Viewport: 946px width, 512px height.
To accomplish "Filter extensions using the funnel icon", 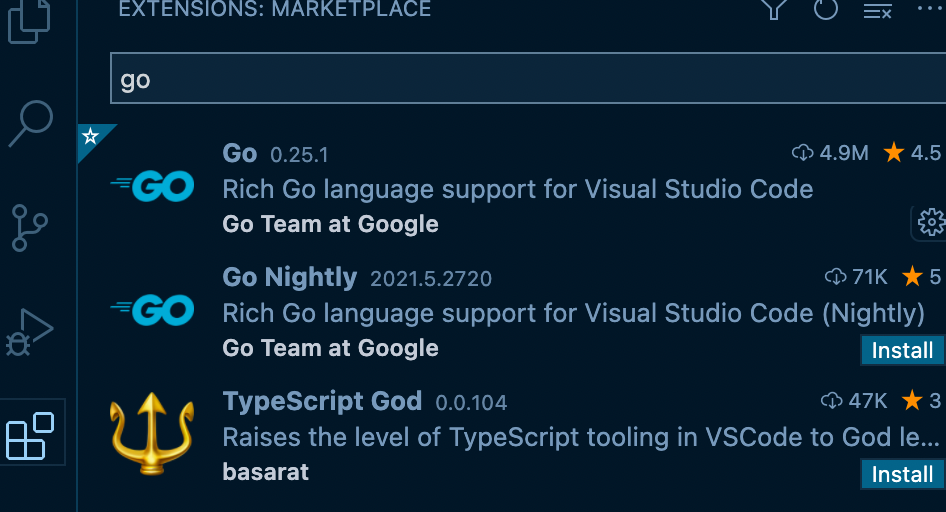I will [774, 10].
